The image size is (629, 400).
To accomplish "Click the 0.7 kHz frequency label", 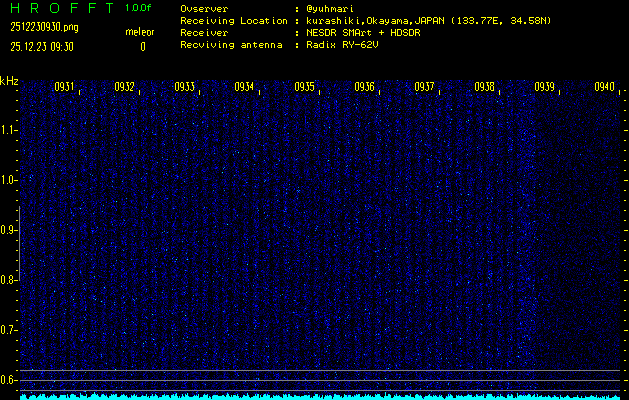I will point(9,330).
